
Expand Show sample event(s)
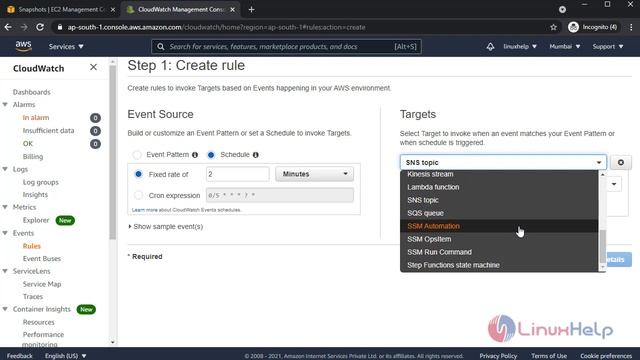(166, 227)
